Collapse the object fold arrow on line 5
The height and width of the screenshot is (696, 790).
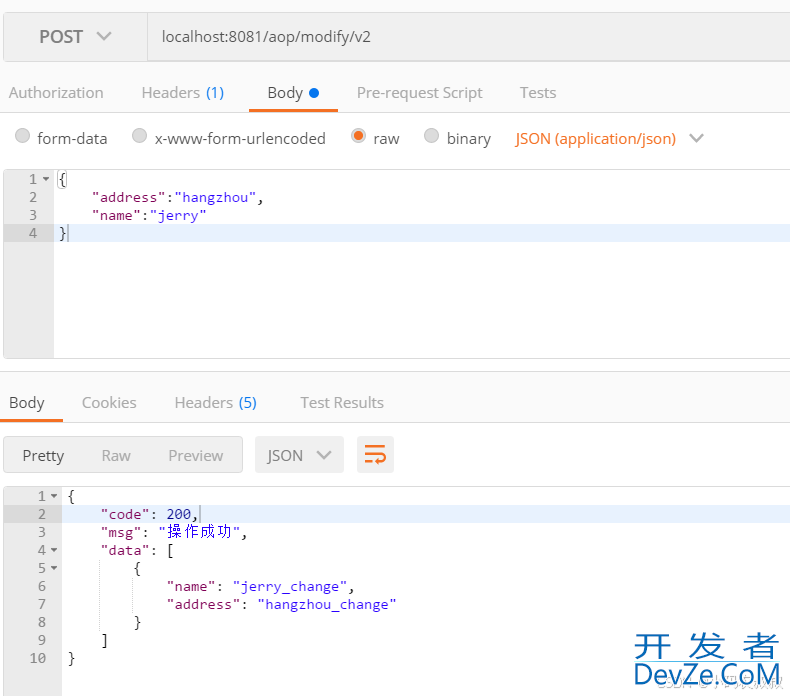click(x=54, y=568)
